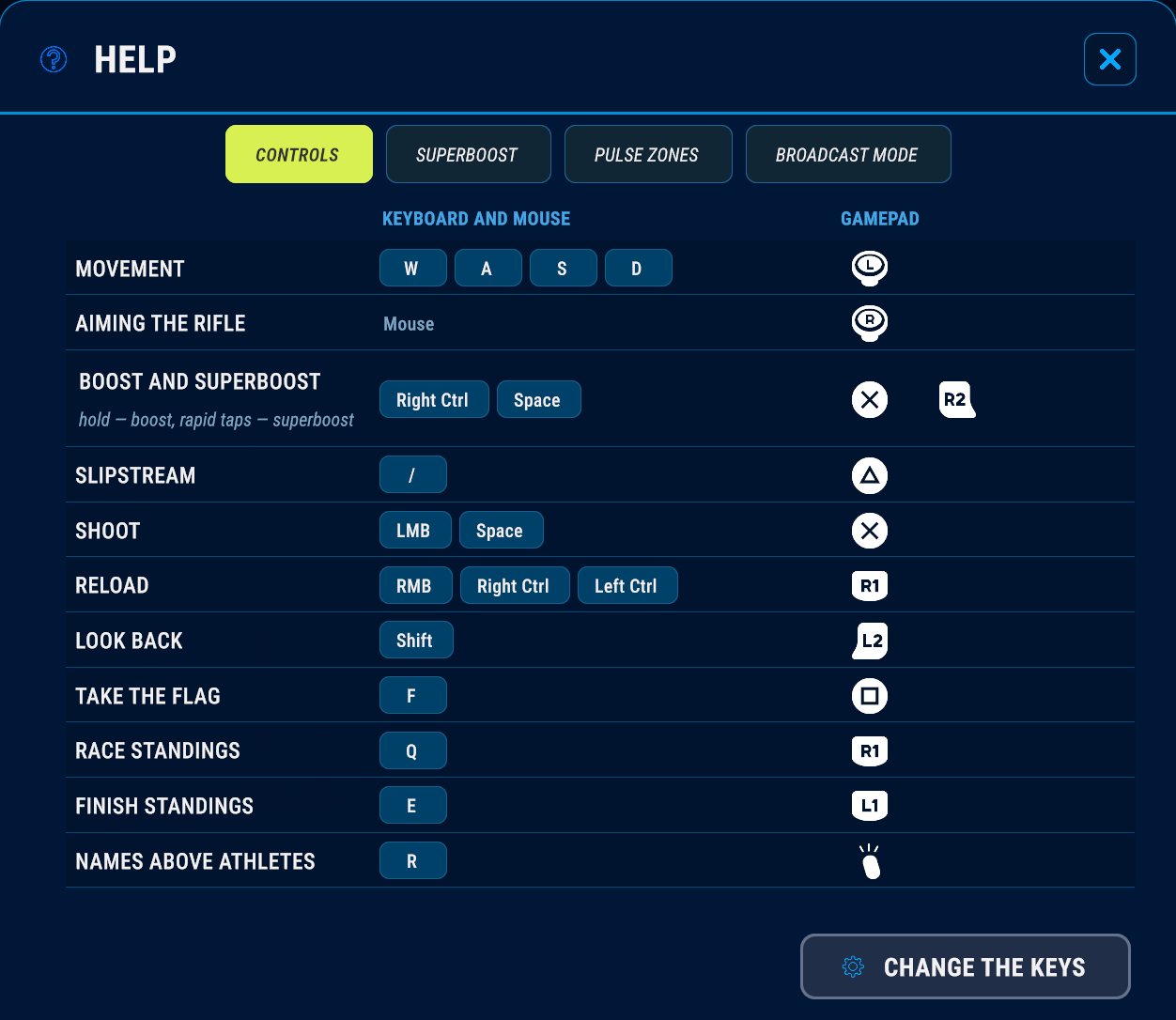Click the Race Standings label
This screenshot has width=1176, height=1020.
pyautogui.click(x=158, y=750)
